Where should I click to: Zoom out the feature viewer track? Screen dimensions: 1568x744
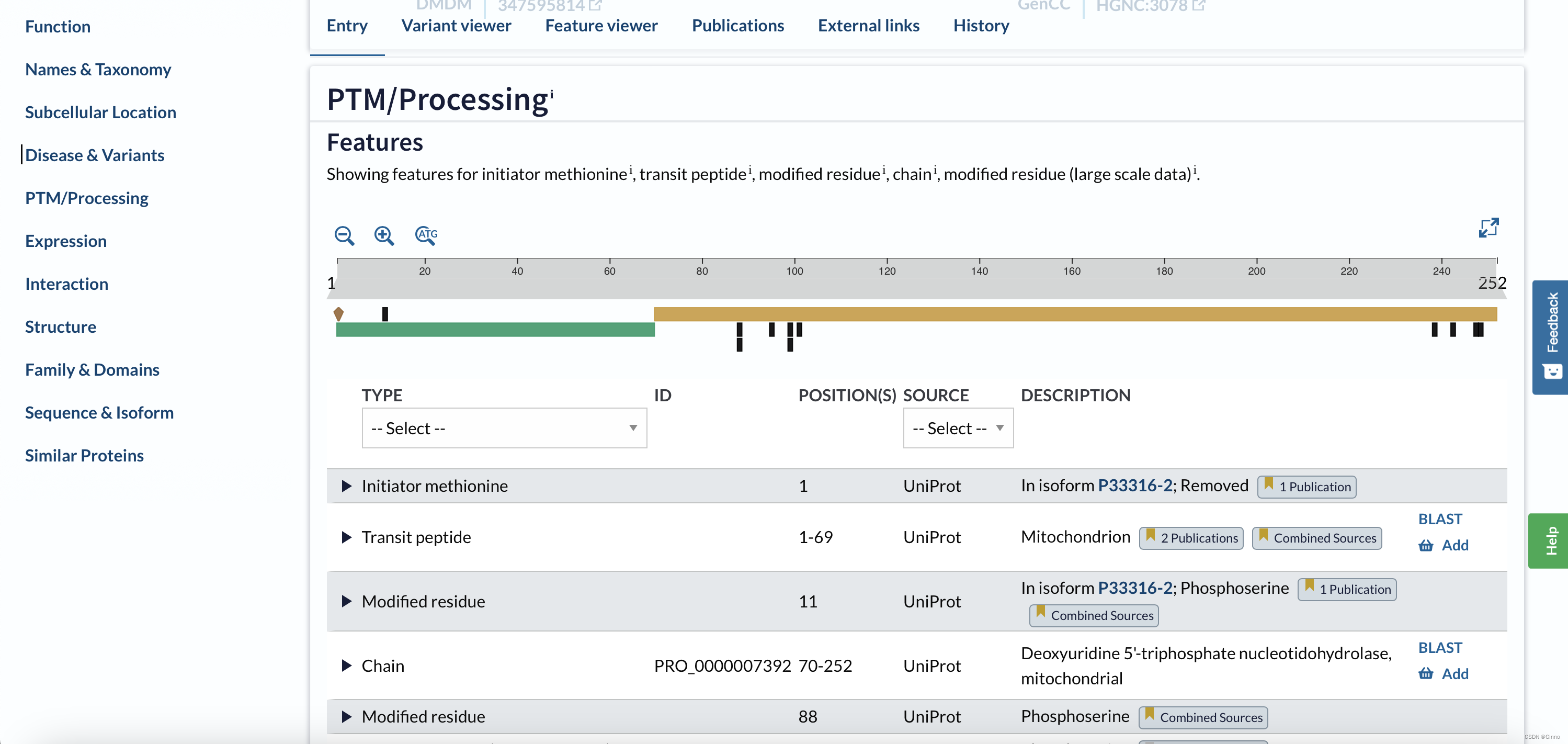click(x=345, y=235)
